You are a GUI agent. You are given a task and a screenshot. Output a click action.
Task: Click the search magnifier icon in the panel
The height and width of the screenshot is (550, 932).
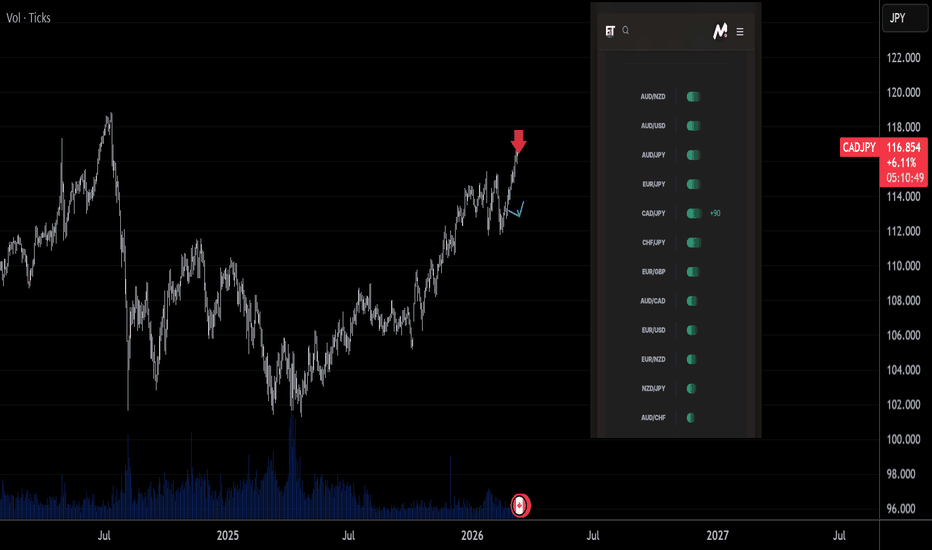pos(626,31)
